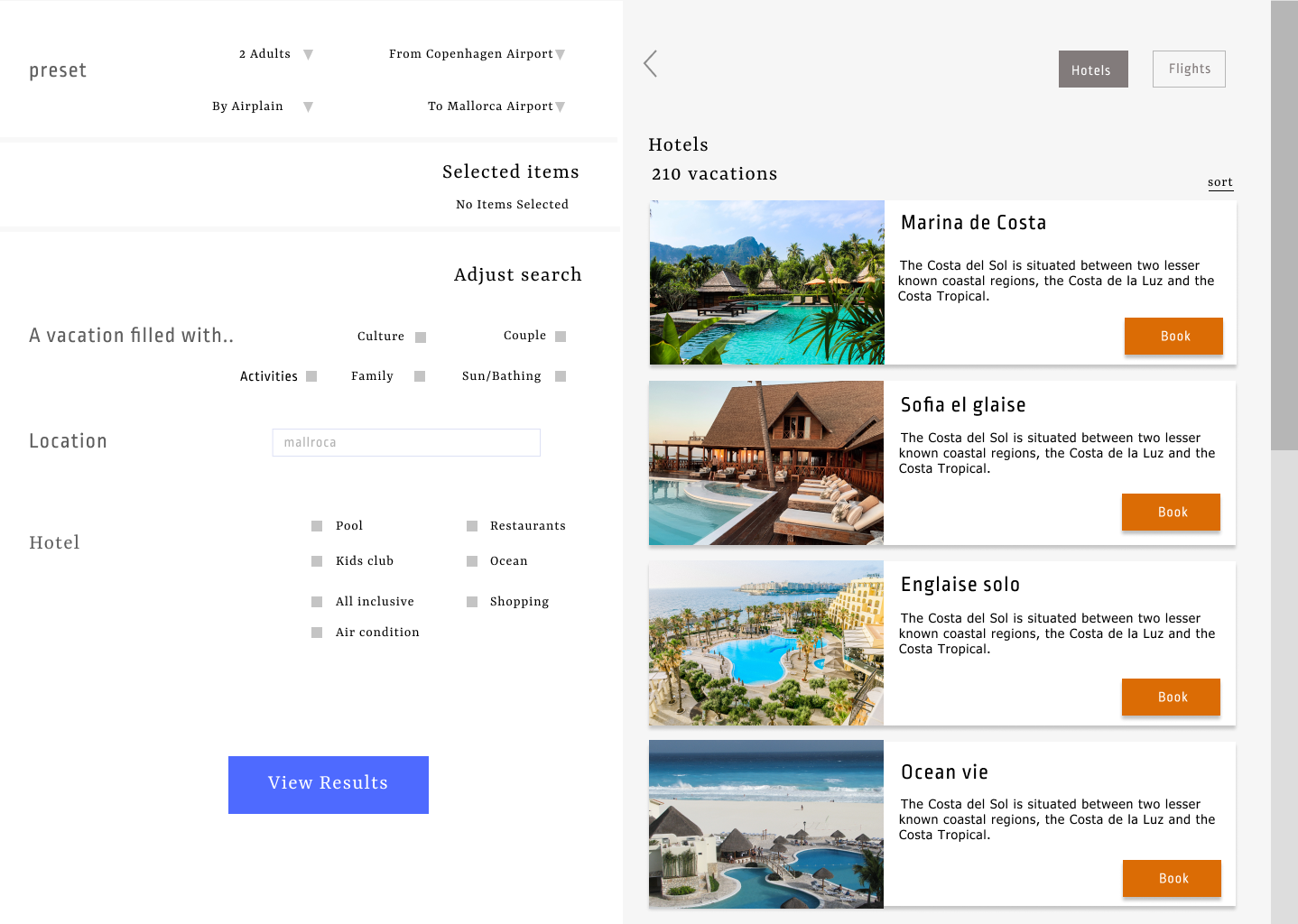Click the back arrow icon
The height and width of the screenshot is (924, 1298).
650,63
